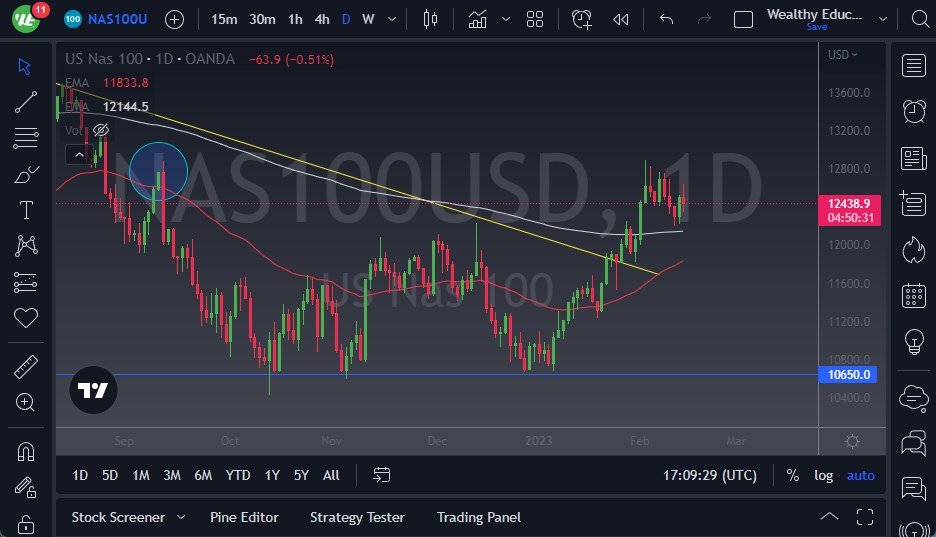
Task: Toggle auto scale on price axis
Action: click(x=860, y=475)
